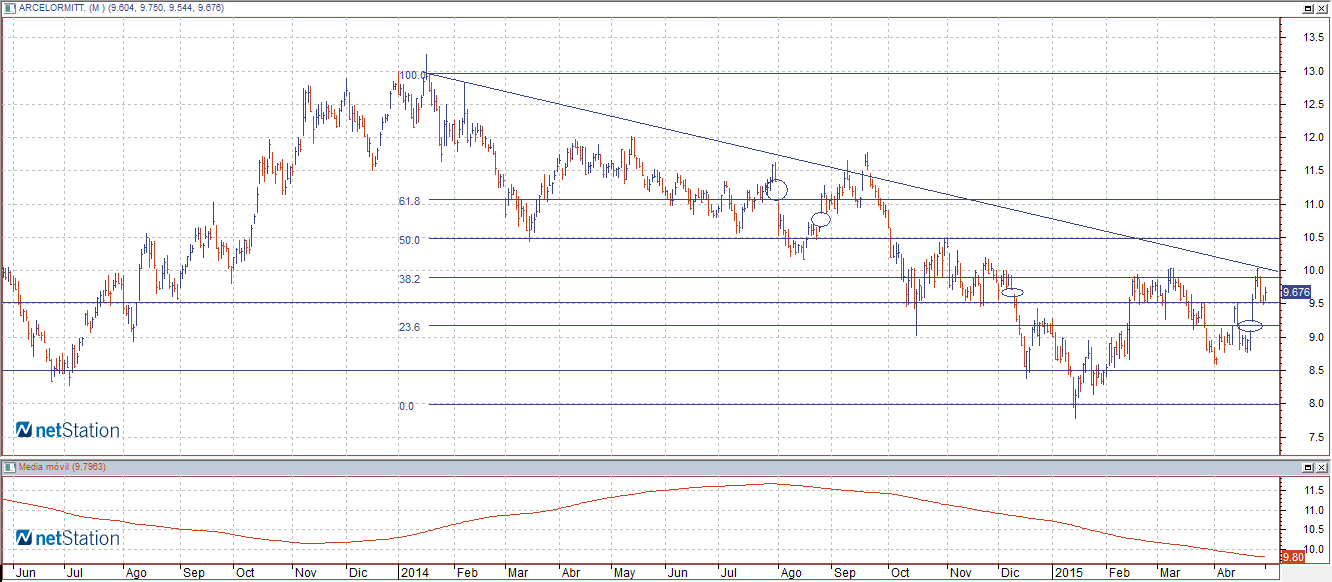This screenshot has height=582, width=1332.
Task: Click the netStation logo in indicator panel
Action: tap(68, 539)
